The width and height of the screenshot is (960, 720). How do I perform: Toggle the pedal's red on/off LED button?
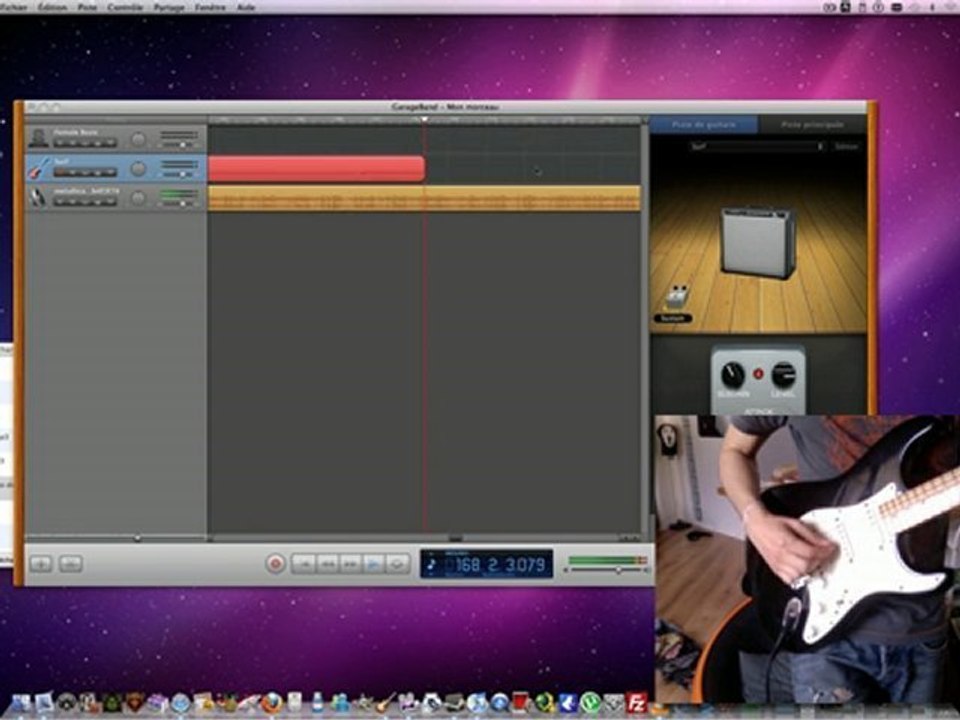click(x=758, y=373)
